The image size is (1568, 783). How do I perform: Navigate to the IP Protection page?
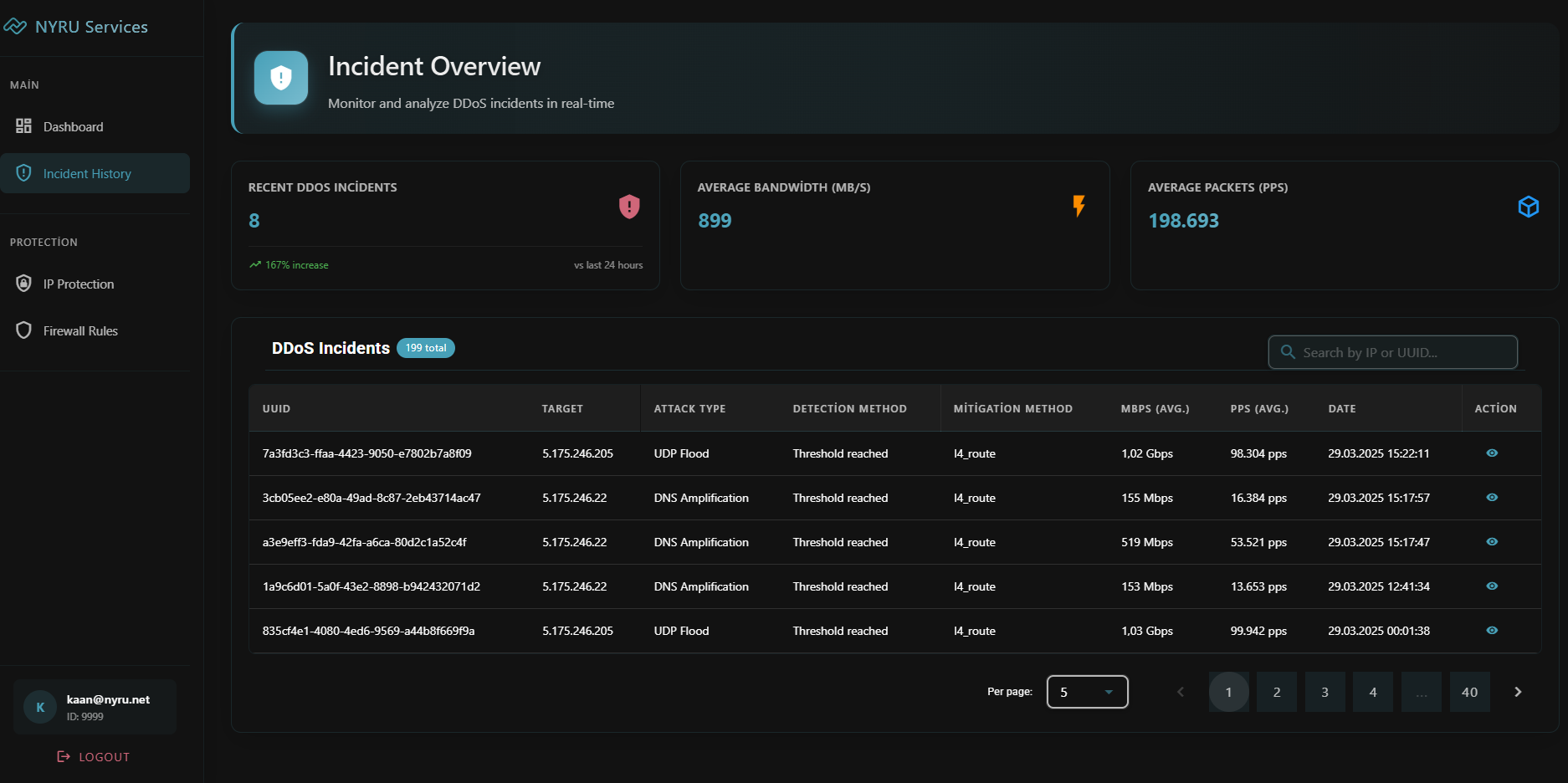[x=79, y=284]
